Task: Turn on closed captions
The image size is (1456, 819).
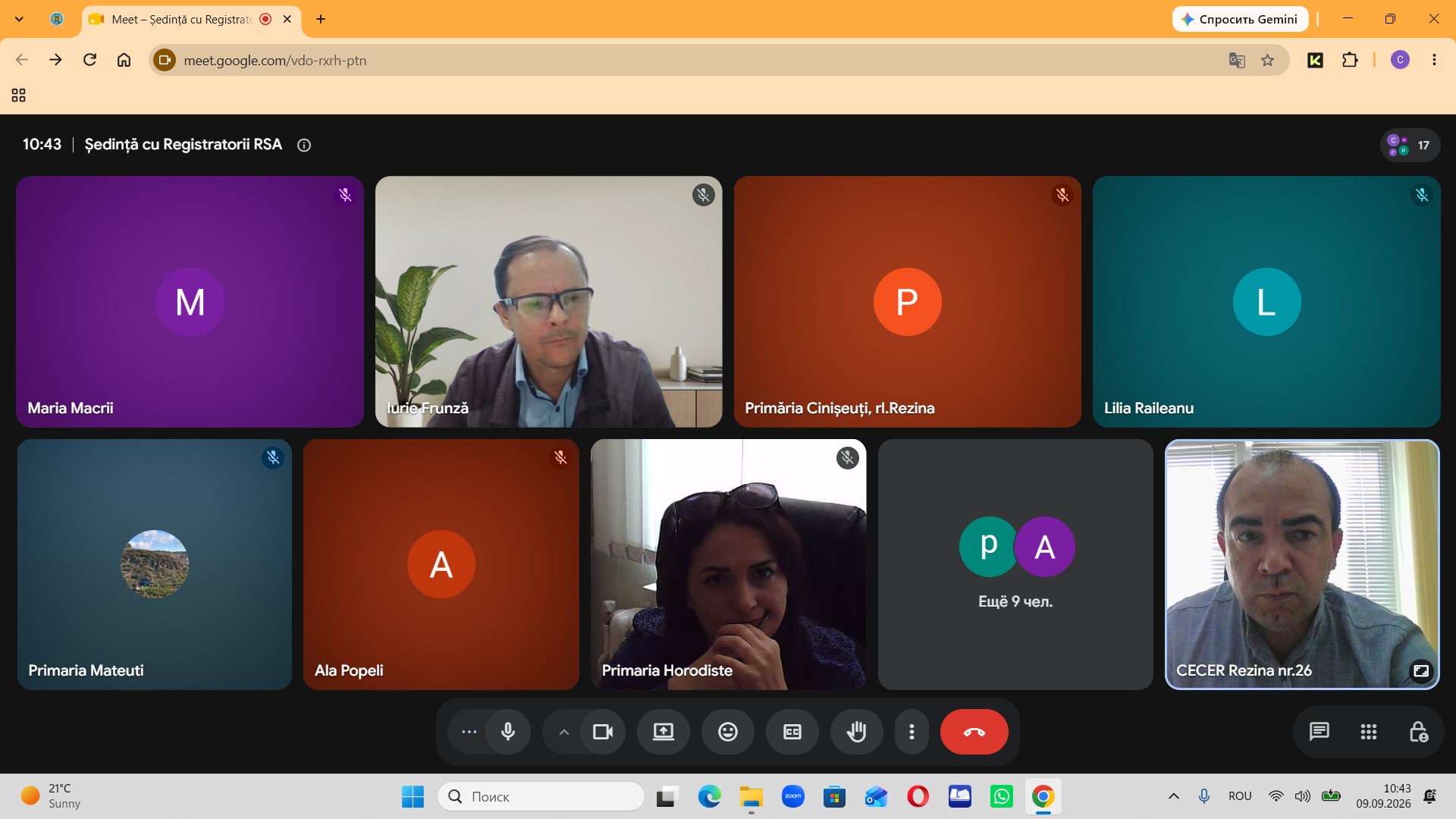Action: pos(792,732)
